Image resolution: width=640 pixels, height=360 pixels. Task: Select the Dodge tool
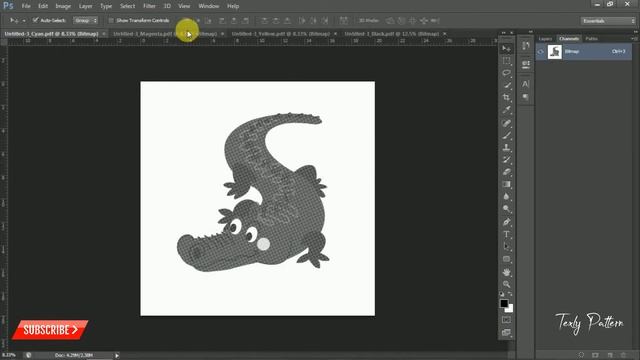(506, 209)
